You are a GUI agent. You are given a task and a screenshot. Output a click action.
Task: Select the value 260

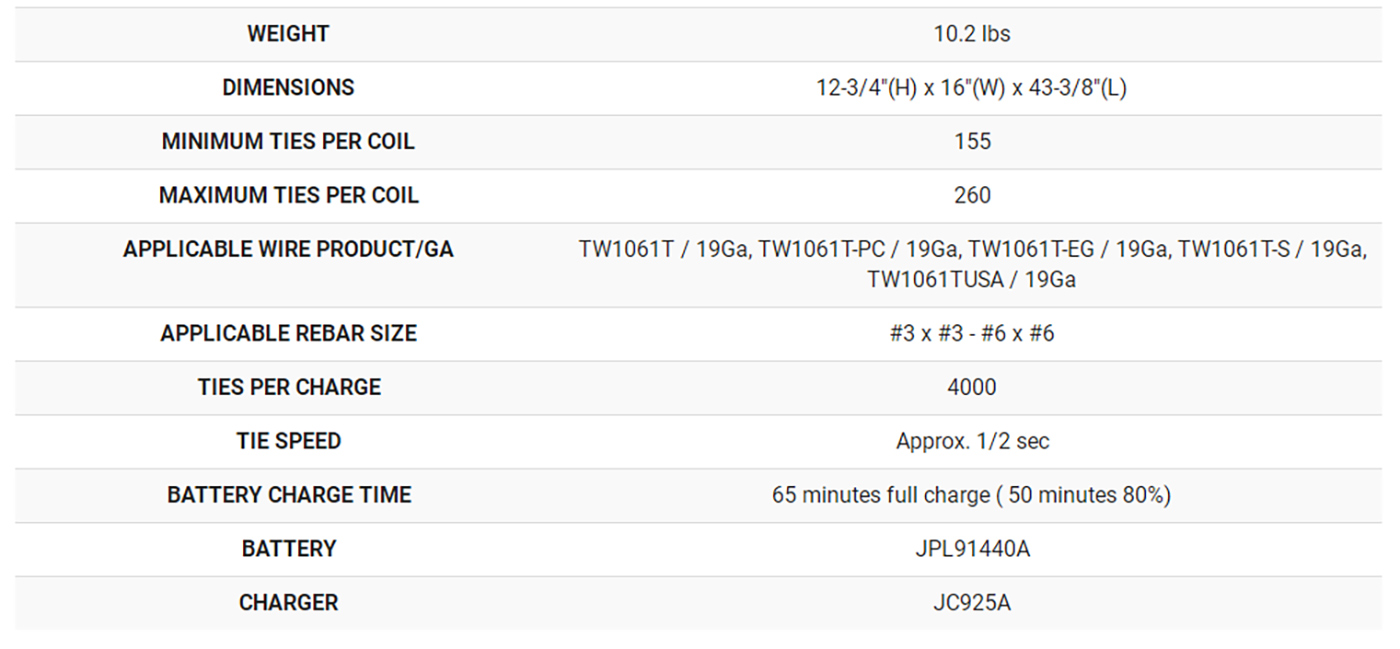coord(972,196)
